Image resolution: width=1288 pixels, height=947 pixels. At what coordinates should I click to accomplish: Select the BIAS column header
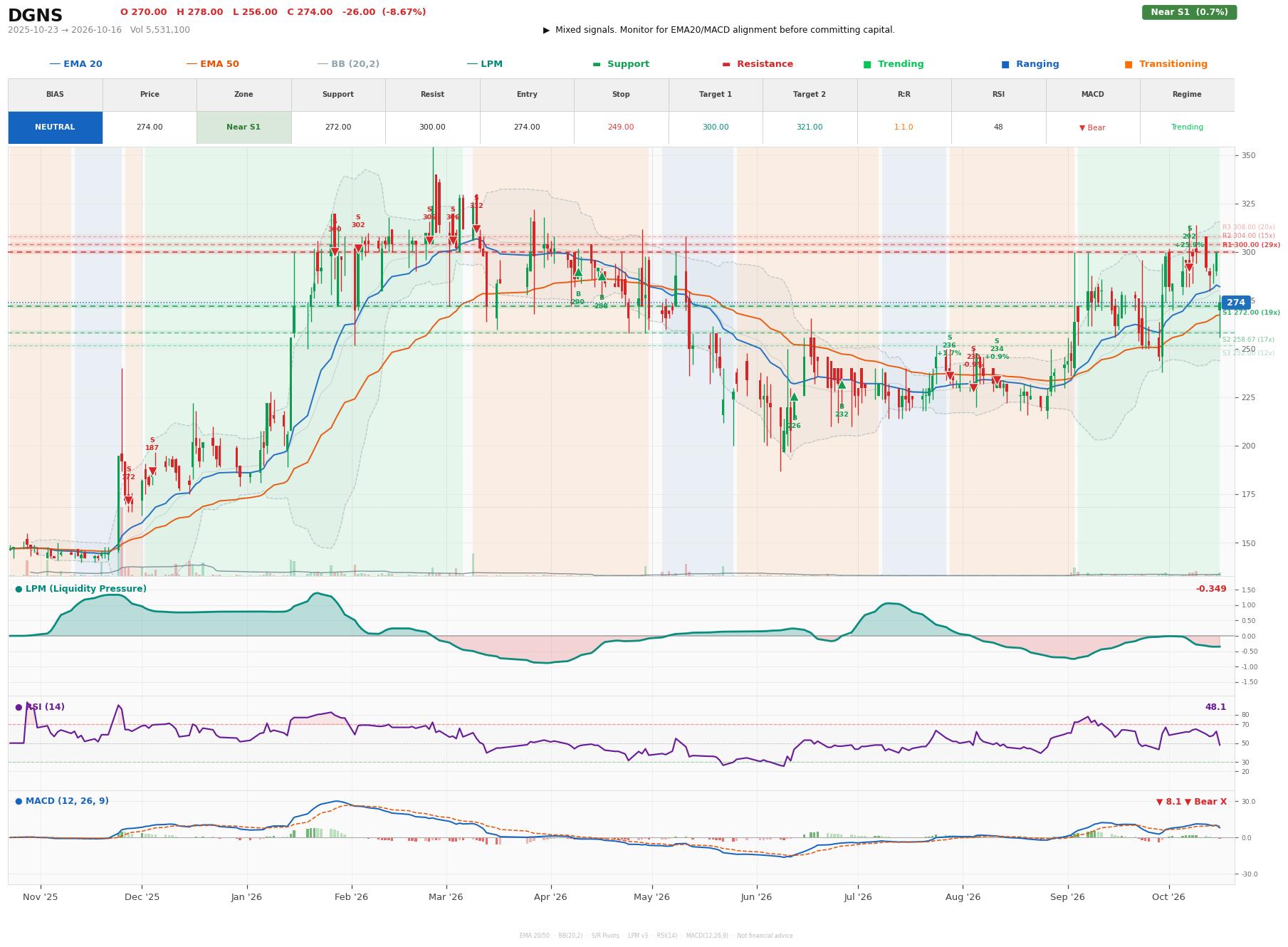(x=55, y=95)
